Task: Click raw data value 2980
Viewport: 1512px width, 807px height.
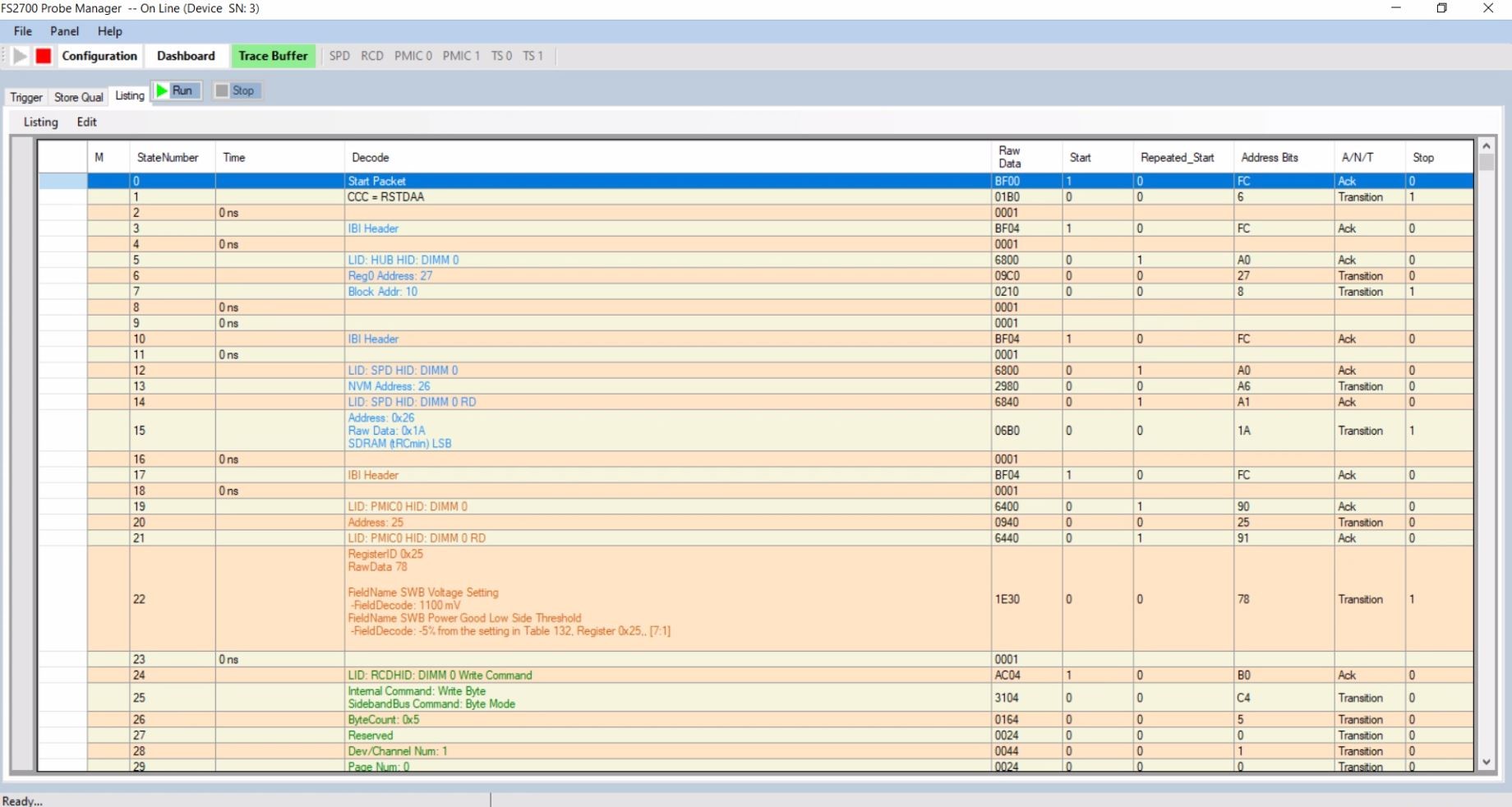Action: click(x=1007, y=386)
